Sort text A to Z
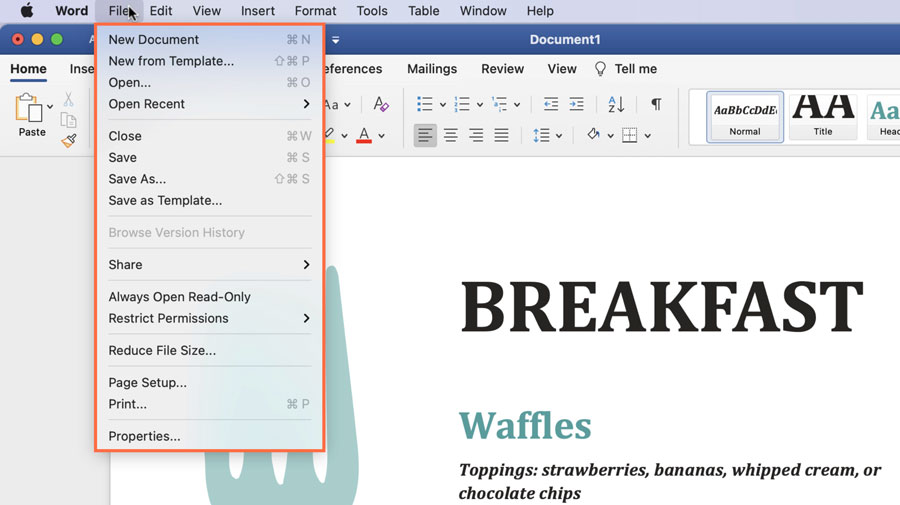The image size is (900, 505). pos(616,104)
